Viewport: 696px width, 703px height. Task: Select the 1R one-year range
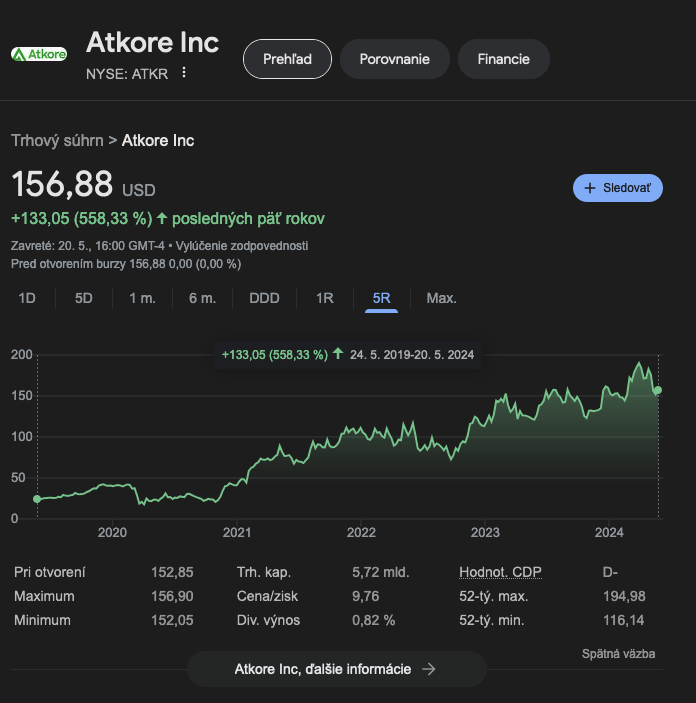tap(325, 298)
